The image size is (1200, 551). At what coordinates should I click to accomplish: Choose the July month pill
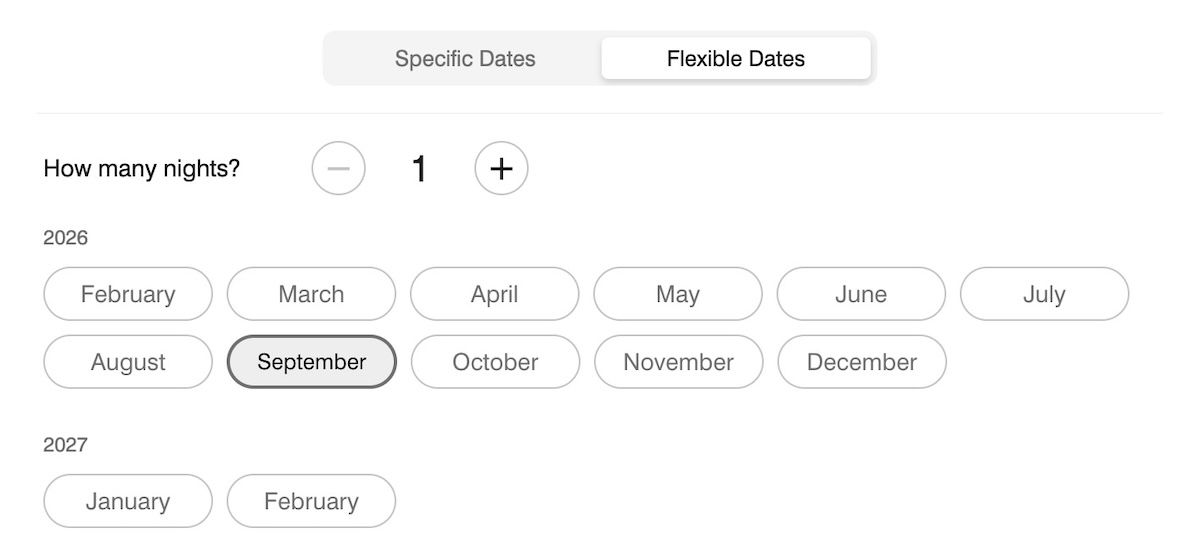click(x=1044, y=294)
